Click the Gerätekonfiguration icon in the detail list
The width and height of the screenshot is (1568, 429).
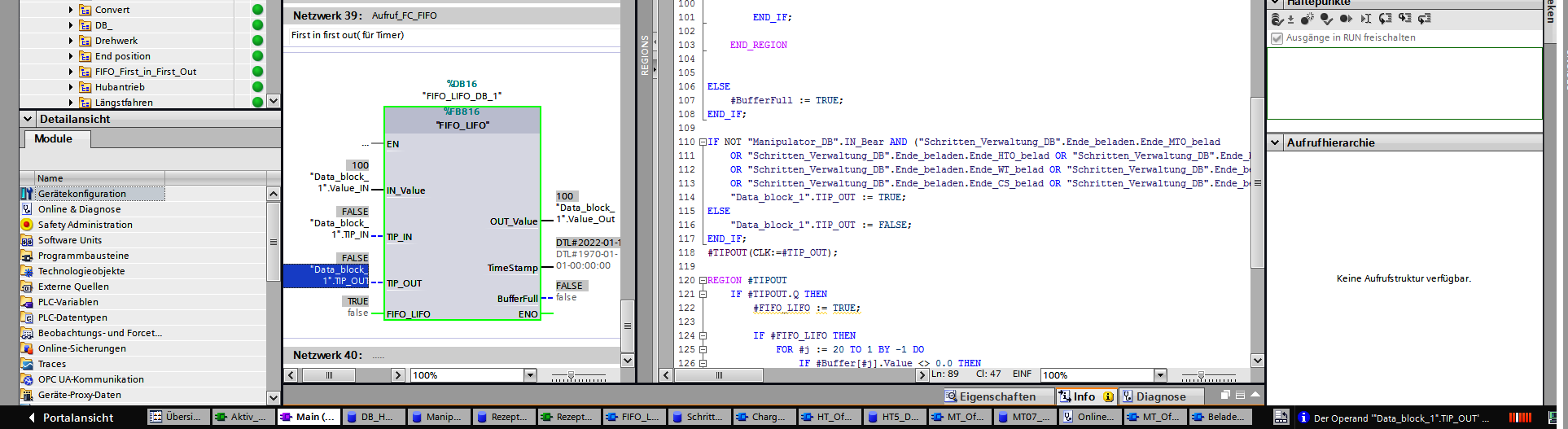click(x=27, y=194)
